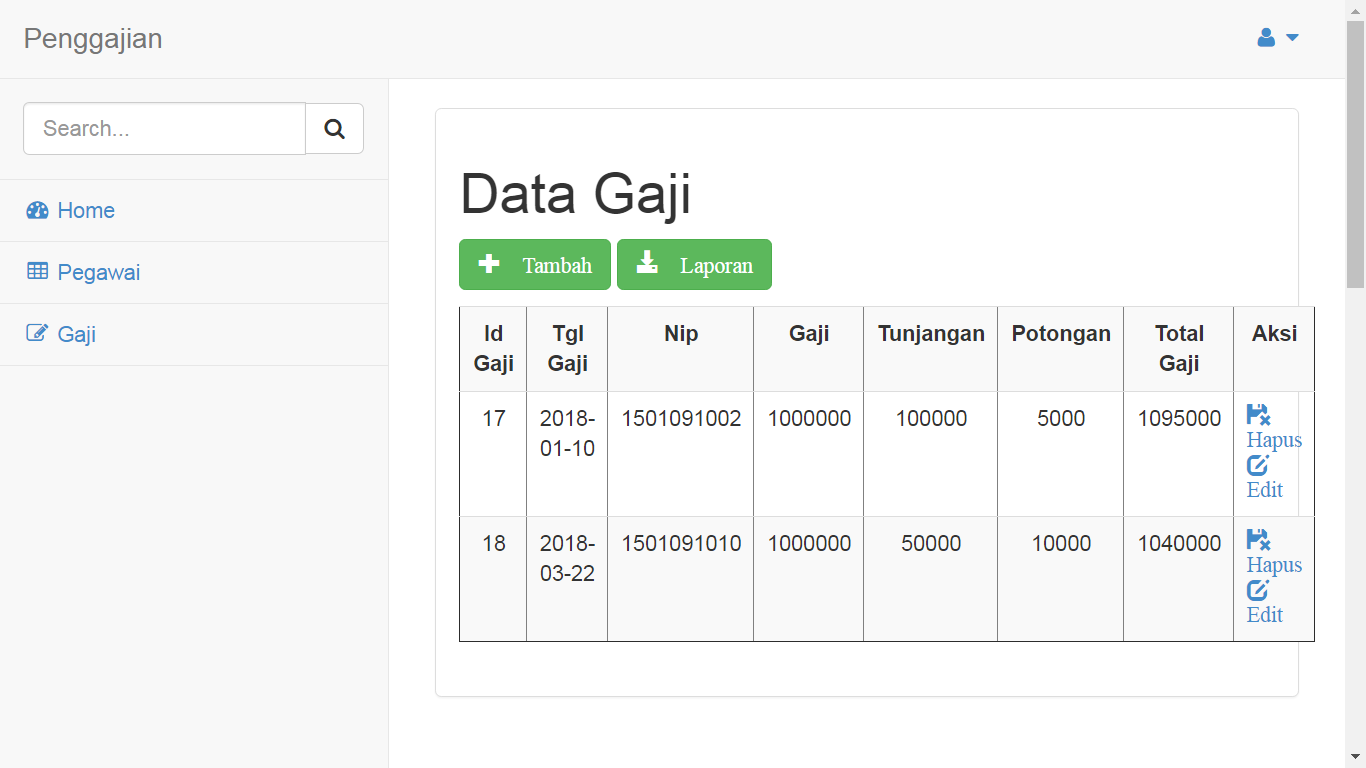Open Pegawai in the sidebar menu
Image resolution: width=1366 pixels, height=768 pixels.
98,272
